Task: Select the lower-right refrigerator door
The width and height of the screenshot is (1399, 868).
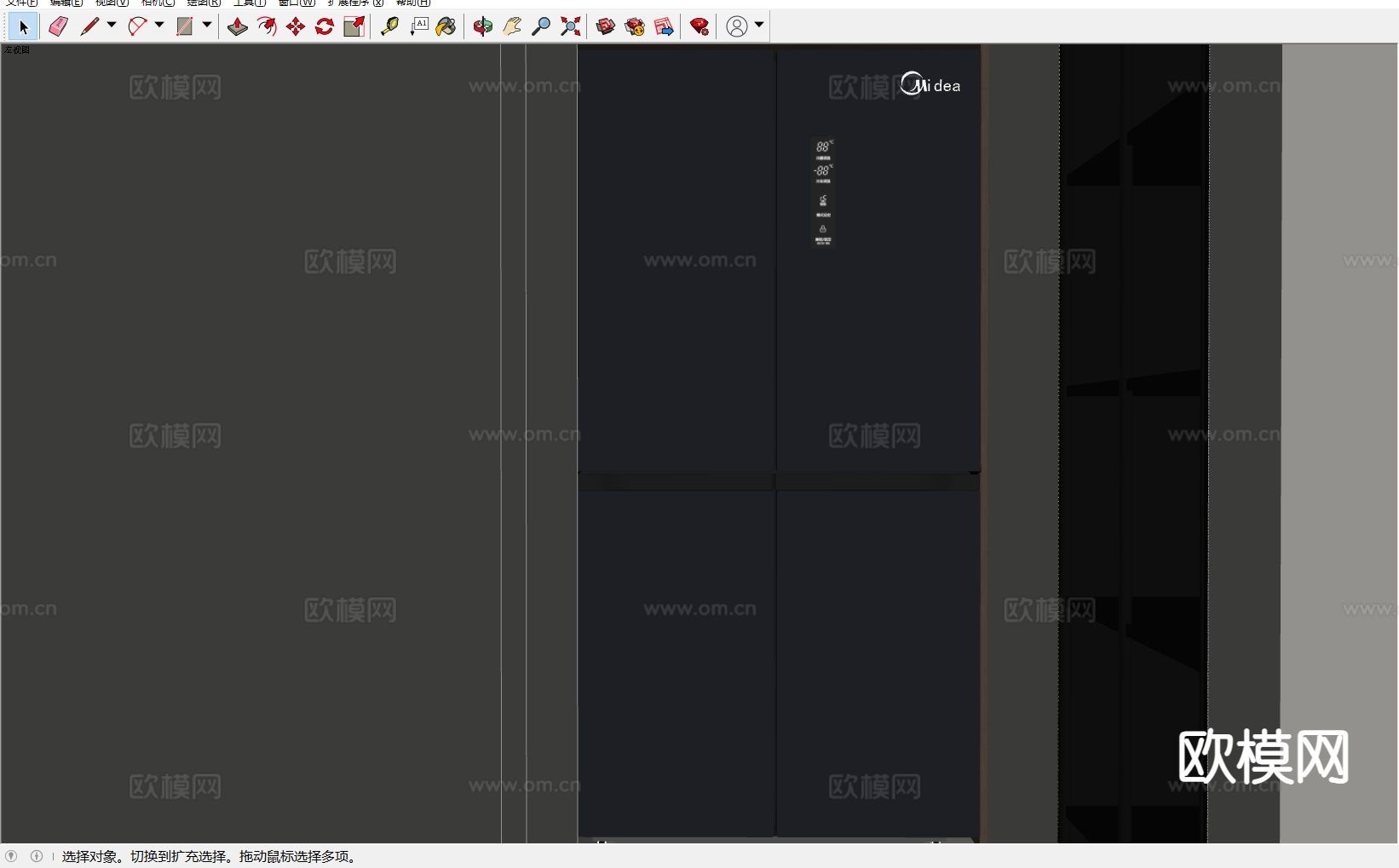Action: [x=878, y=664]
